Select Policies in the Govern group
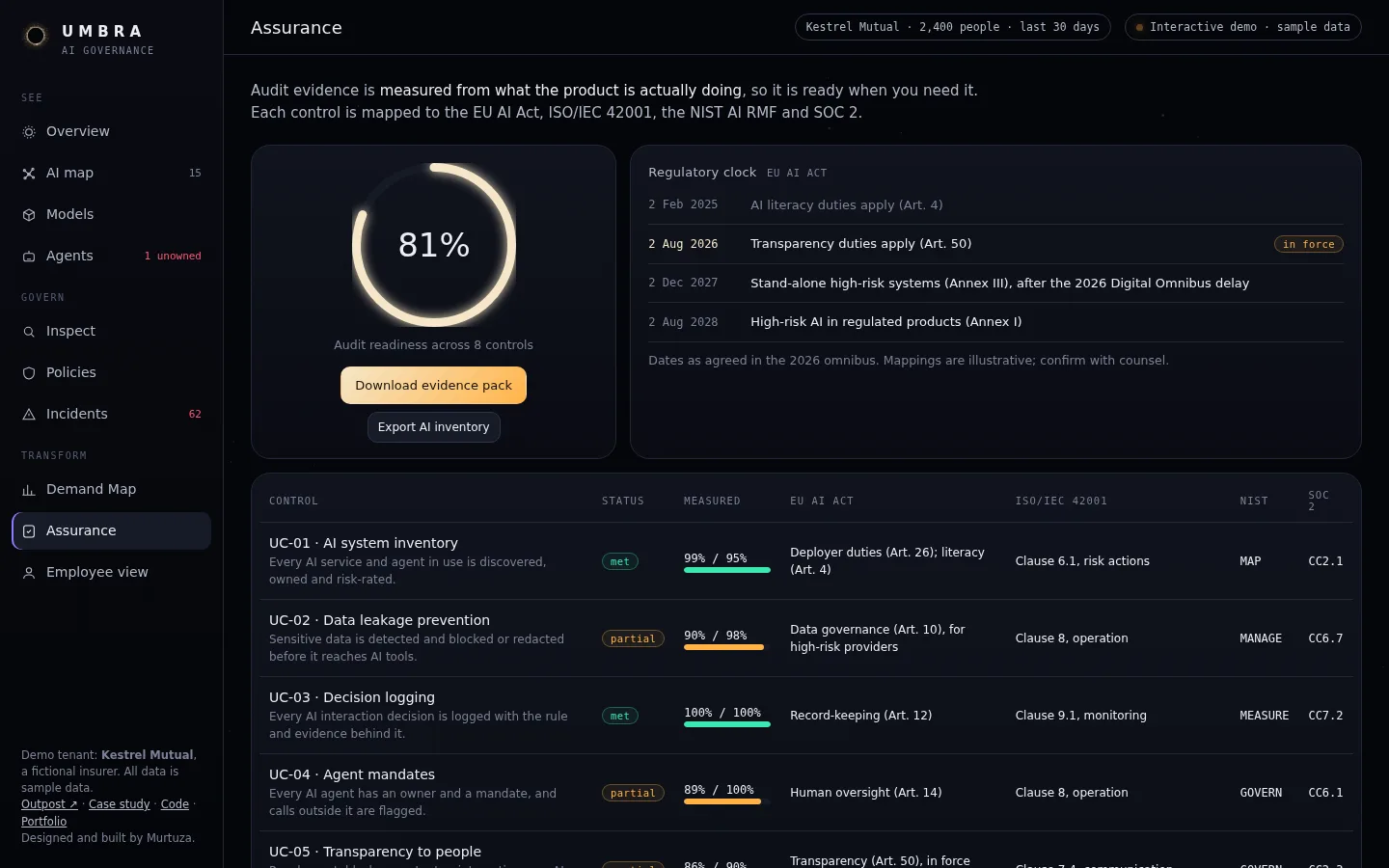 pyautogui.click(x=112, y=372)
